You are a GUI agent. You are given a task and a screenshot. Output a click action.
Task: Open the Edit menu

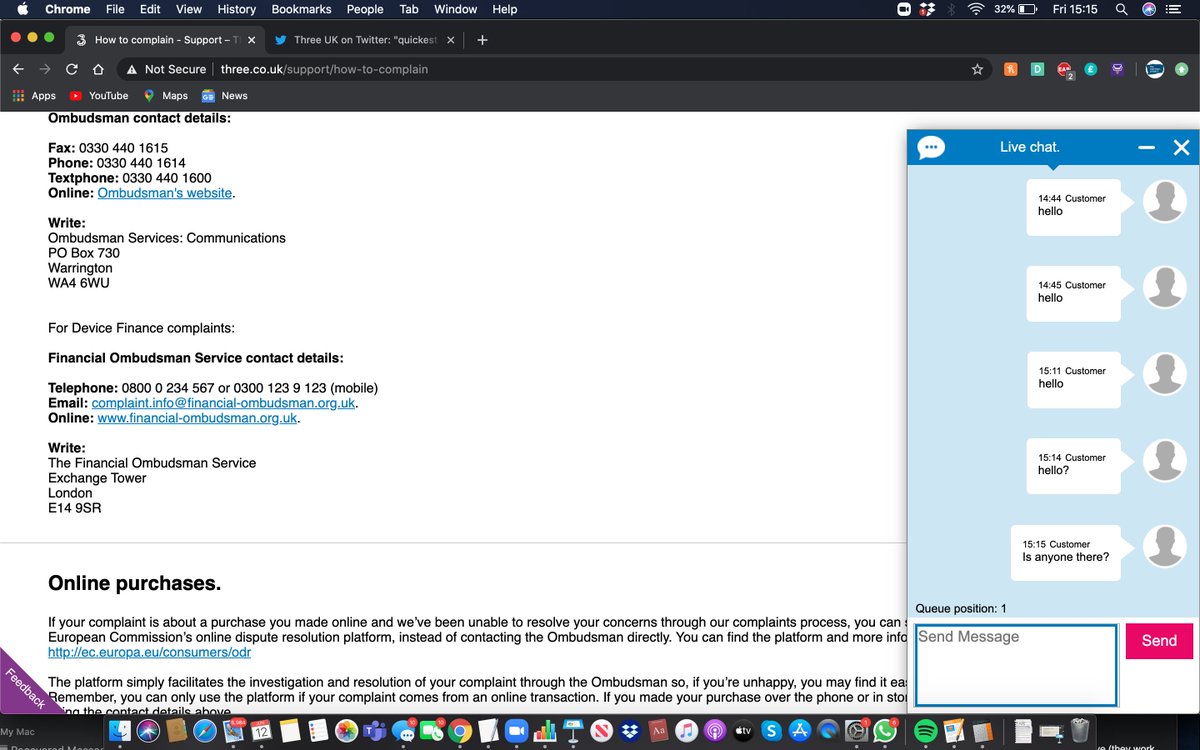click(x=150, y=9)
